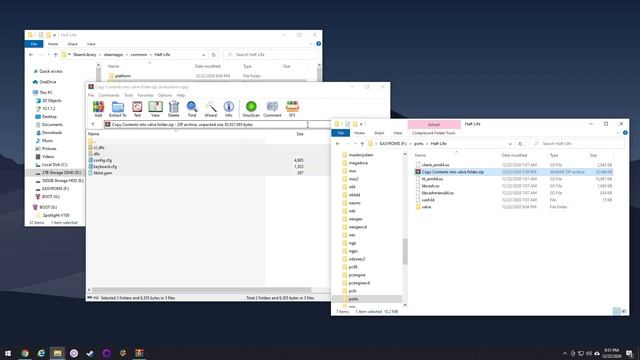Open the View tab in right Explorer window
This screenshot has height=360, width=640.
click(398, 133)
